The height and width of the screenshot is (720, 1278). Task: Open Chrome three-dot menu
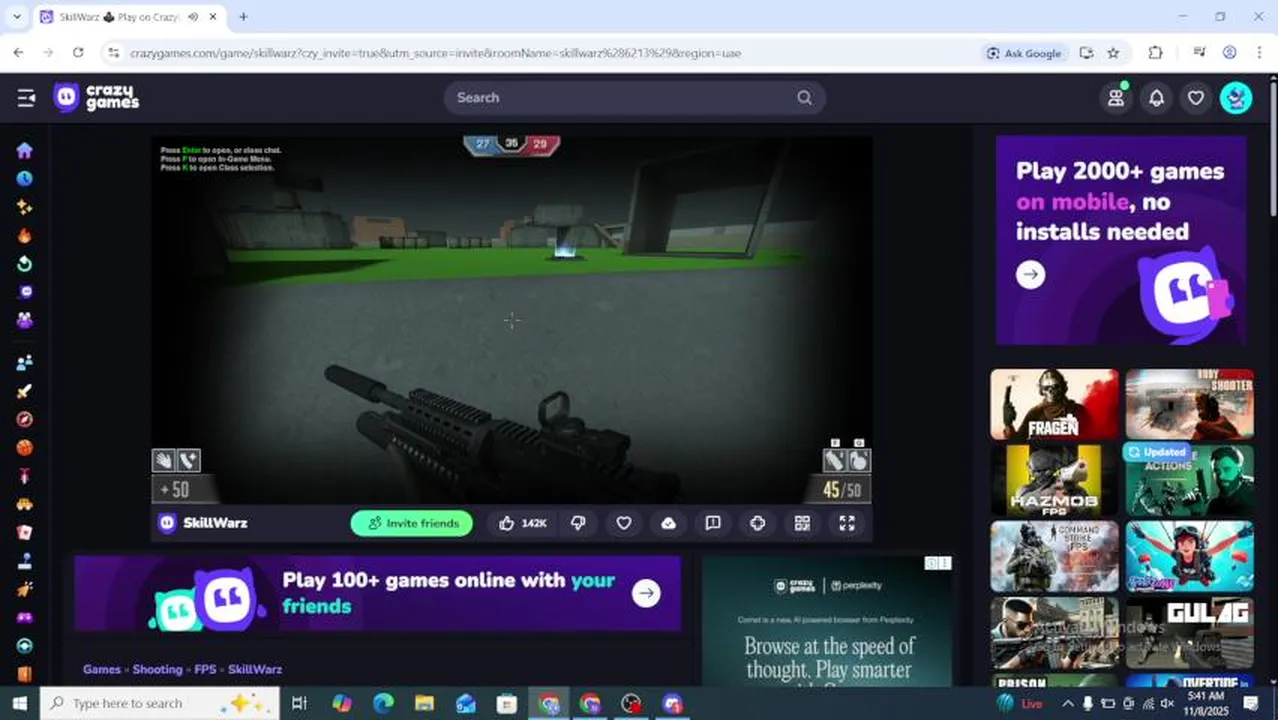point(1258,53)
